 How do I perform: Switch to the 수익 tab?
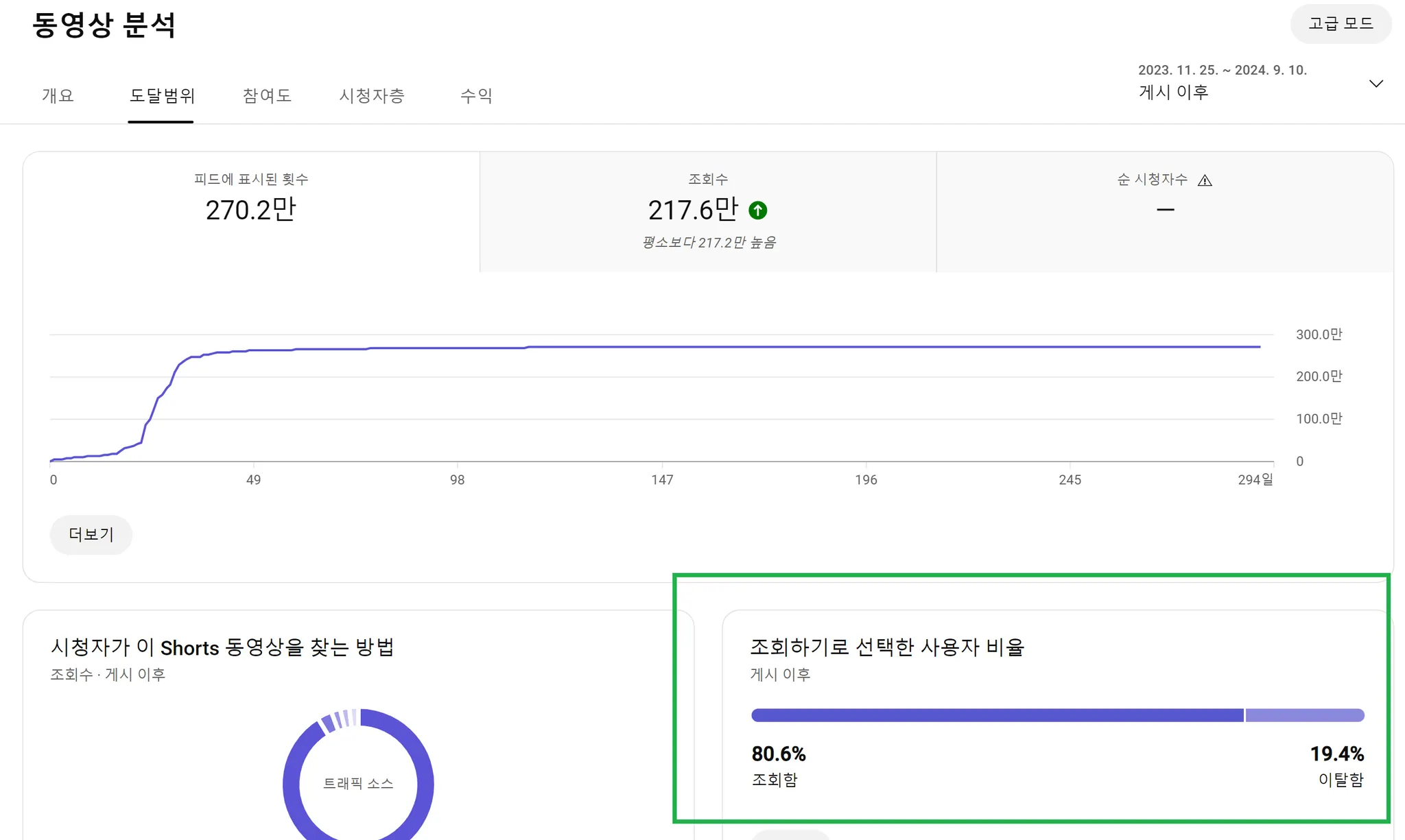476,95
